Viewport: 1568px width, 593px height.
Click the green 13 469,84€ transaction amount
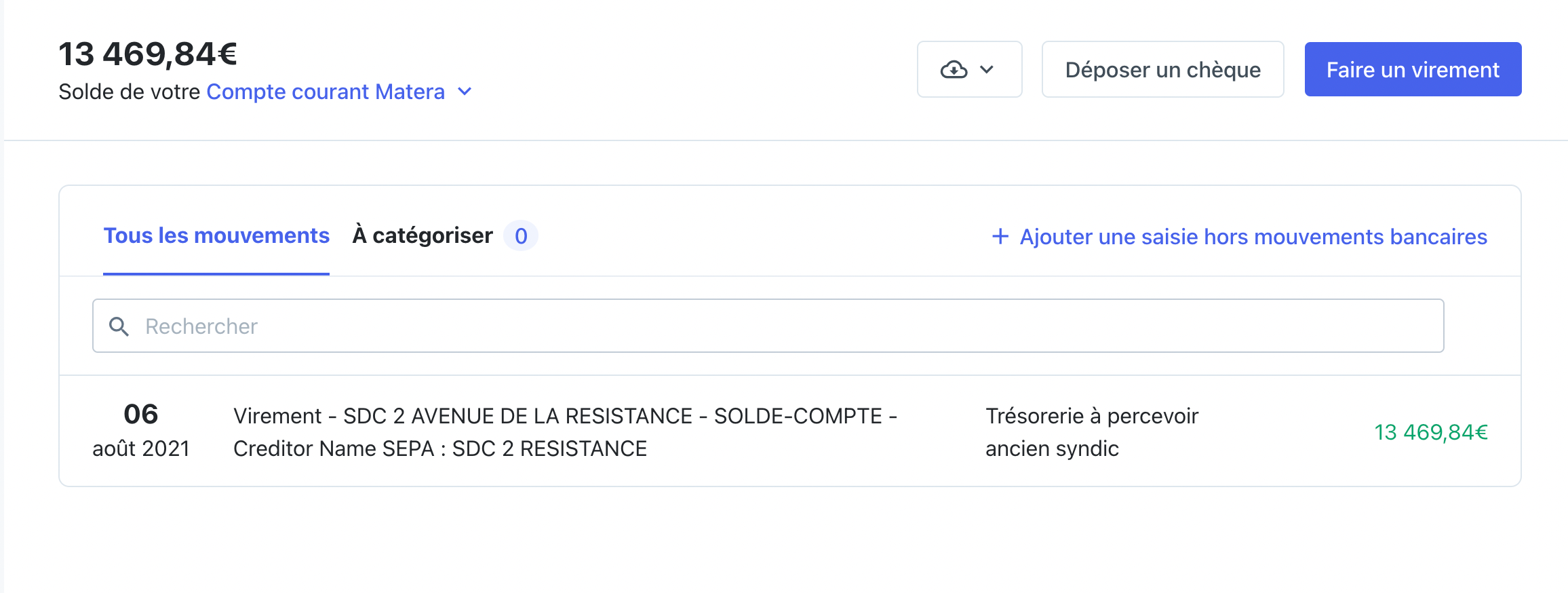(1431, 432)
